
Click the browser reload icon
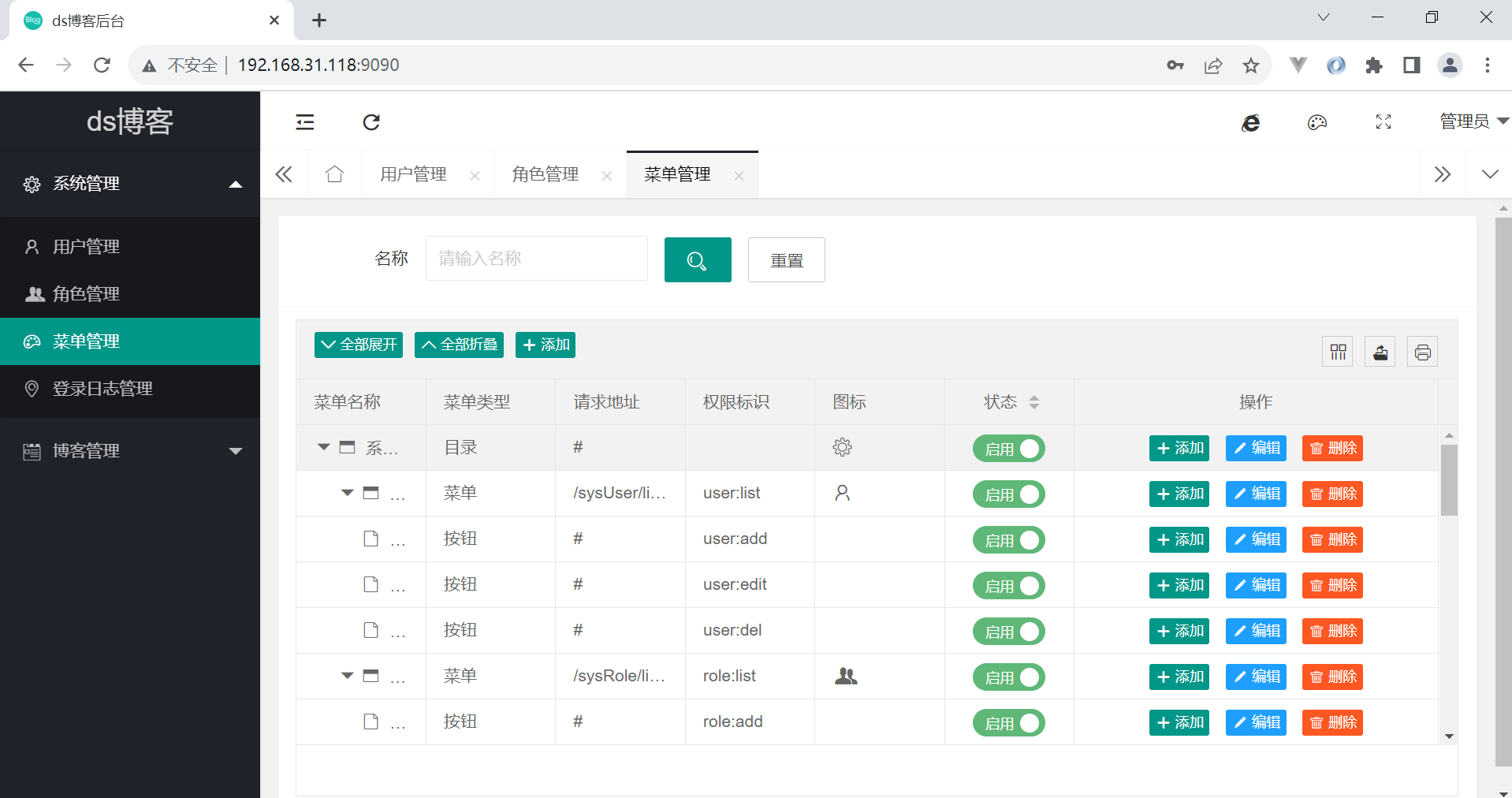pyautogui.click(x=102, y=65)
